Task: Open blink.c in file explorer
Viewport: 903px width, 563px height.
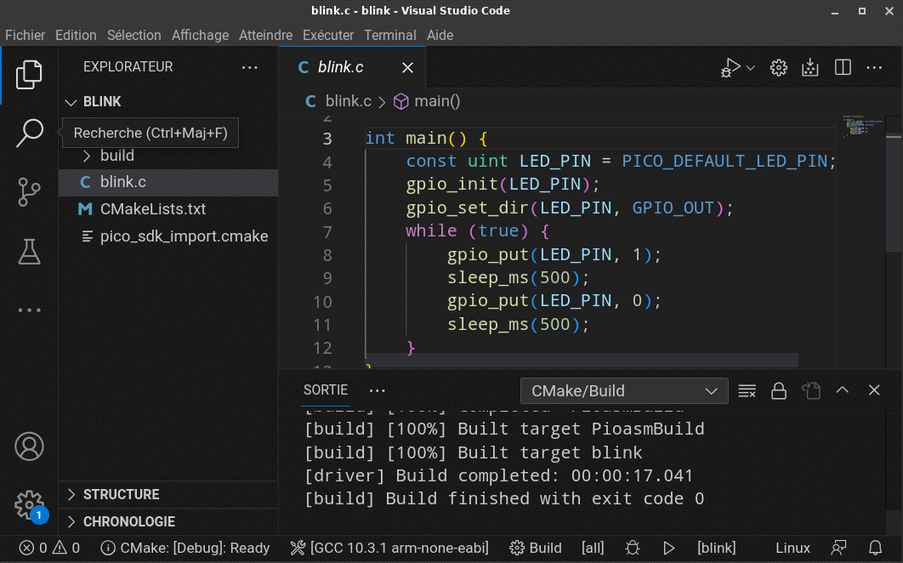Action: coord(168,182)
